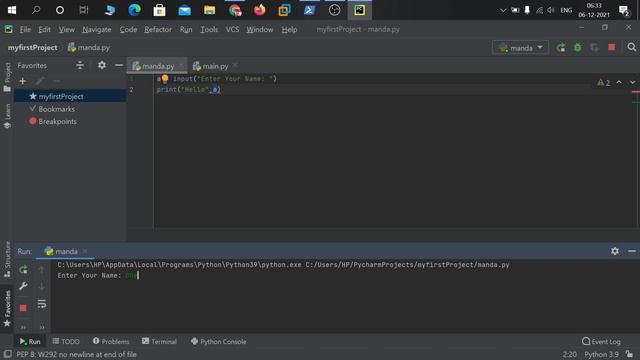Stop the running program from the top toolbar
This screenshot has height=360, width=640.
click(x=611, y=48)
